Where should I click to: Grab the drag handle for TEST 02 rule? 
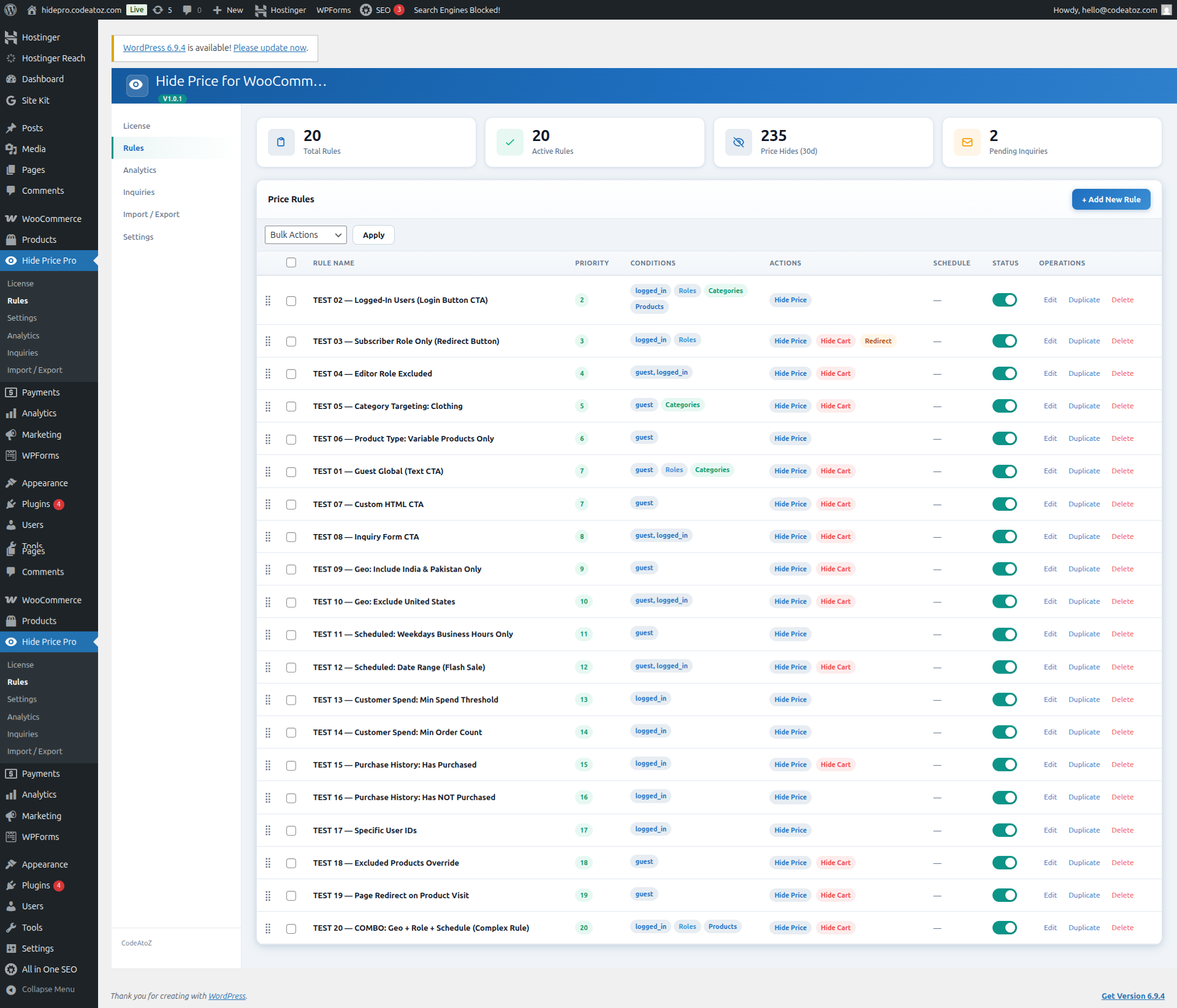268,300
